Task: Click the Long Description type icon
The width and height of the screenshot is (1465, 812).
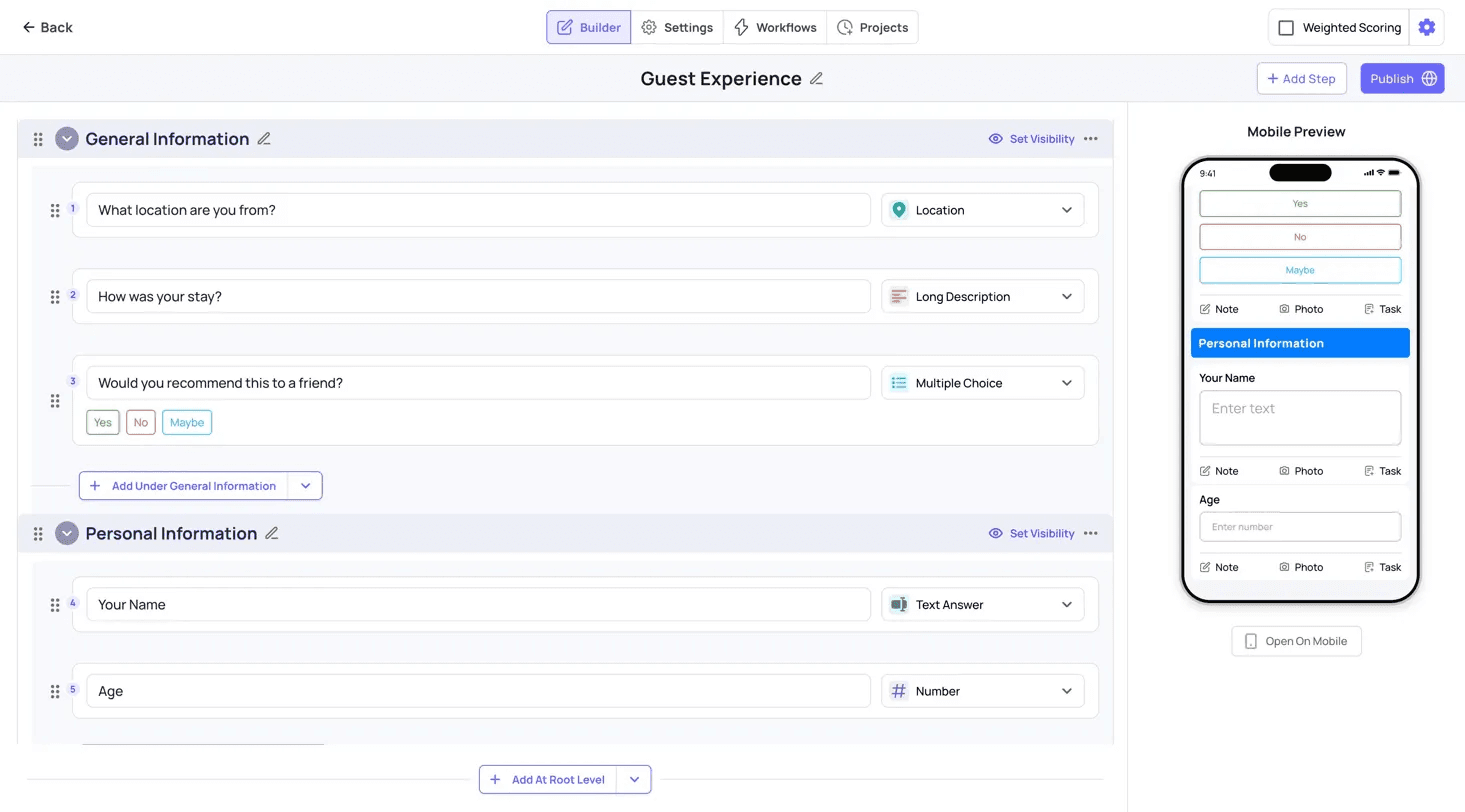Action: 899,297
